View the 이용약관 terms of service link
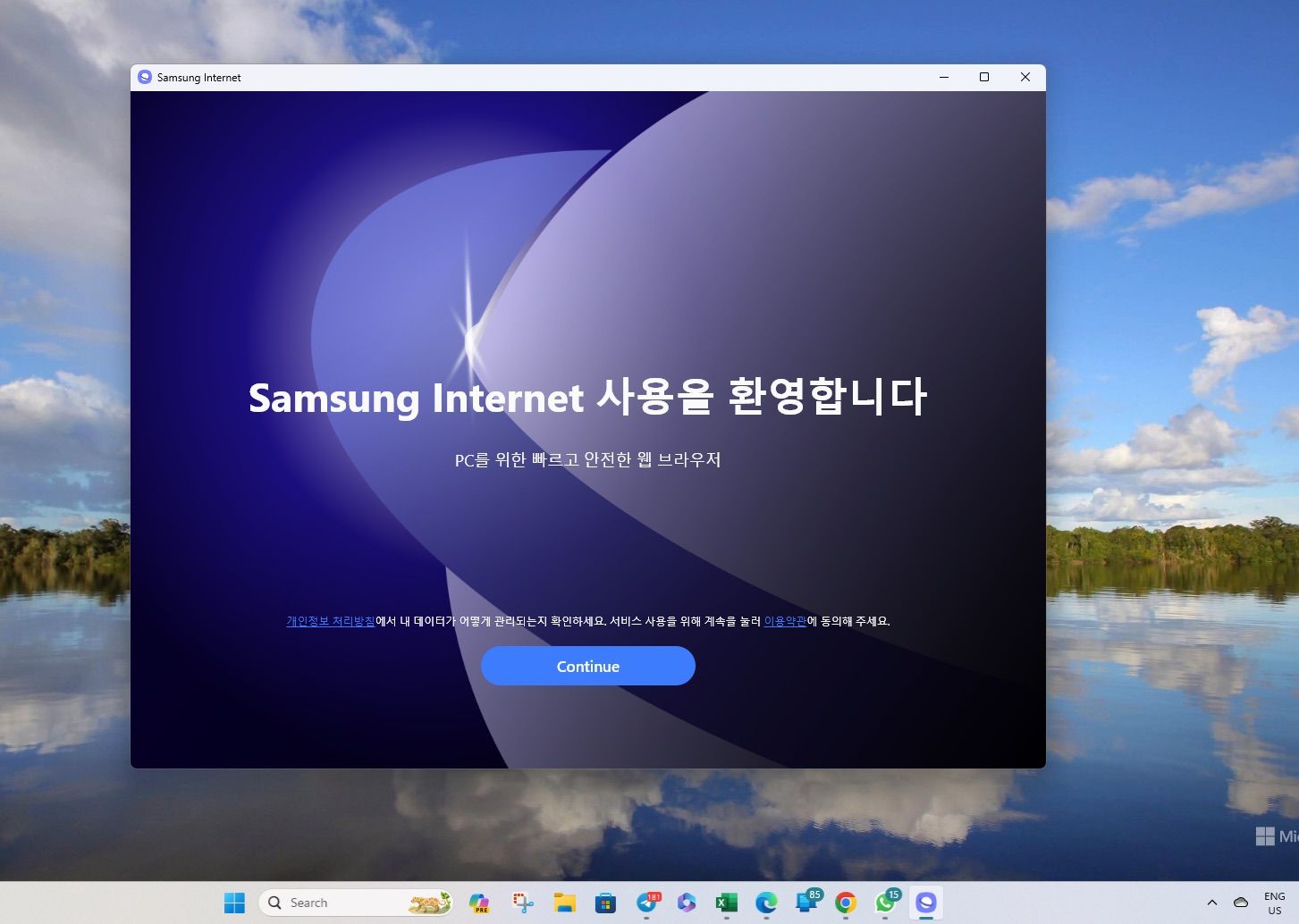The image size is (1299, 924). pos(785,620)
